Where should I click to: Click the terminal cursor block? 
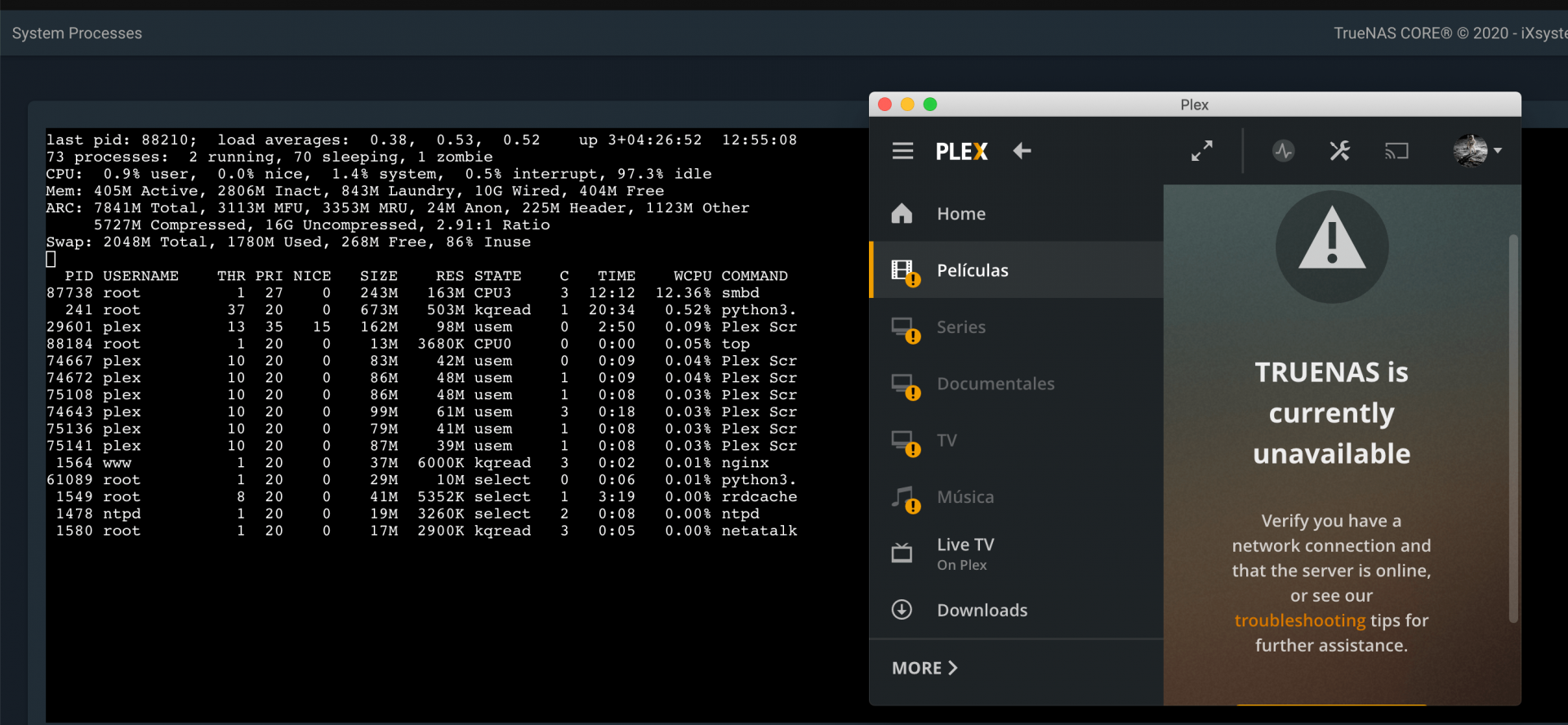(x=51, y=259)
